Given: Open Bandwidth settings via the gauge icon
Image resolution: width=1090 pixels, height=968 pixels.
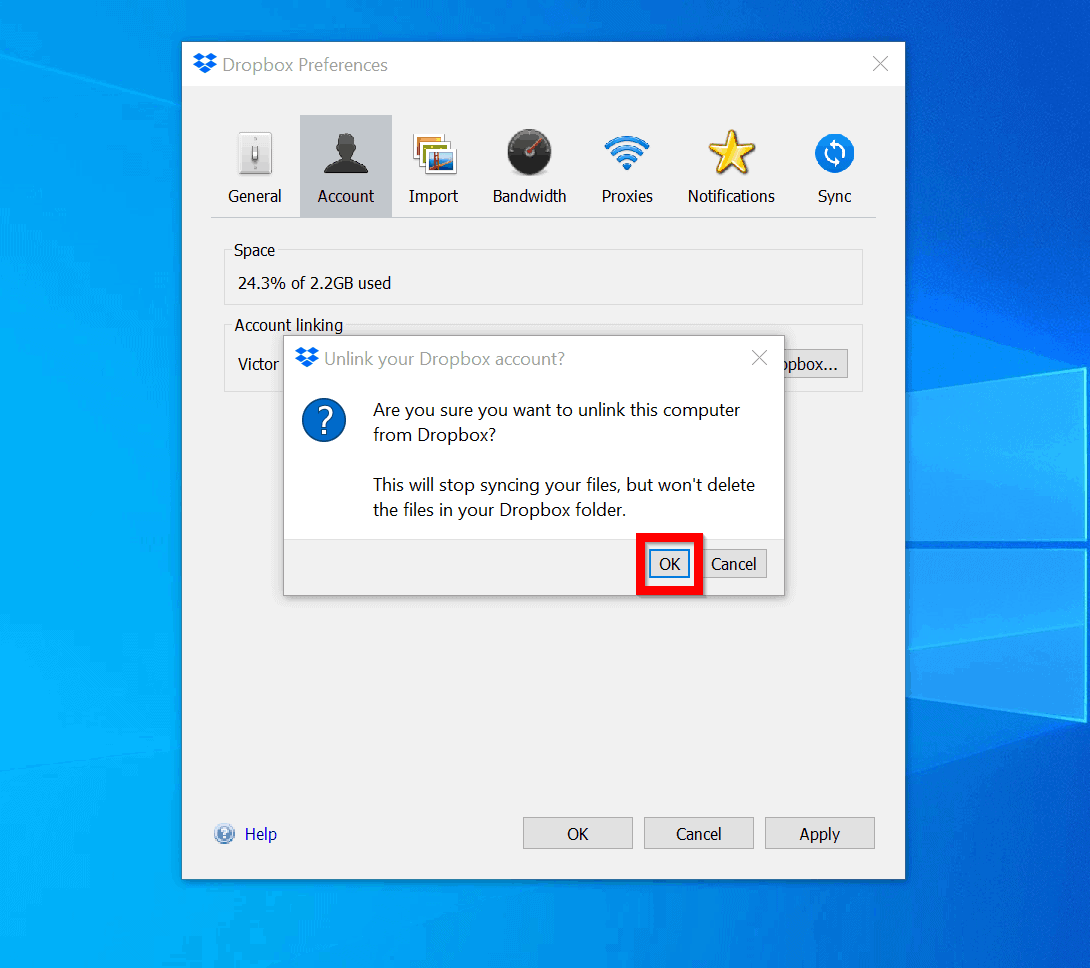Looking at the screenshot, I should 529,152.
